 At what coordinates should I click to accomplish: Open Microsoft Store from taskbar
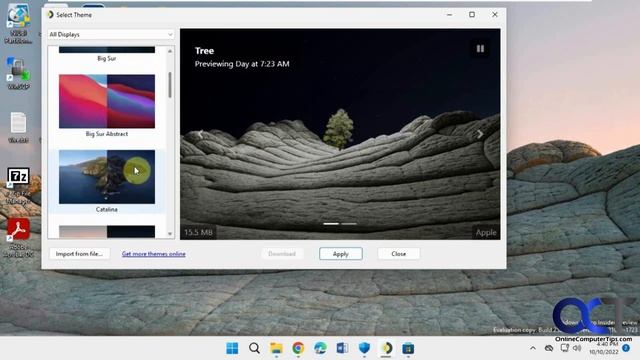click(408, 348)
